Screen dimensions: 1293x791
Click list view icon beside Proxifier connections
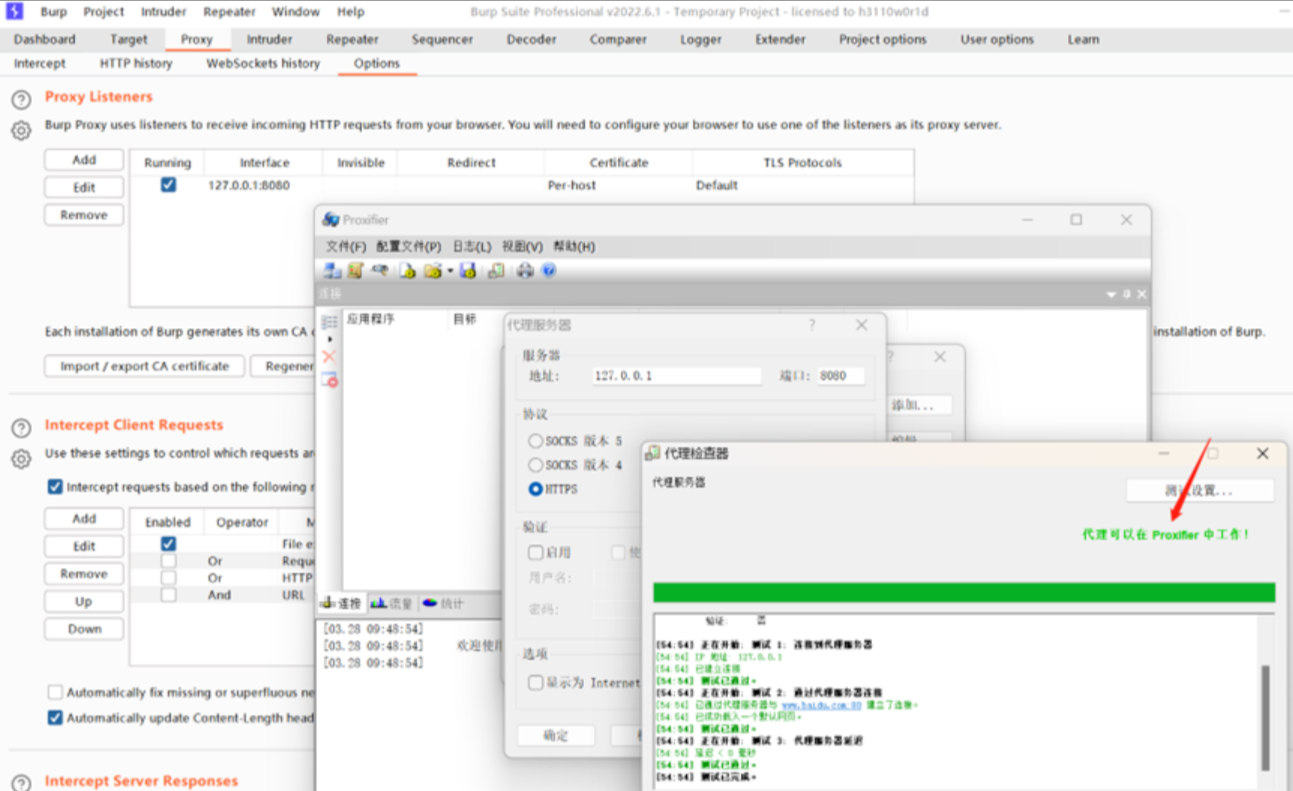click(x=329, y=322)
